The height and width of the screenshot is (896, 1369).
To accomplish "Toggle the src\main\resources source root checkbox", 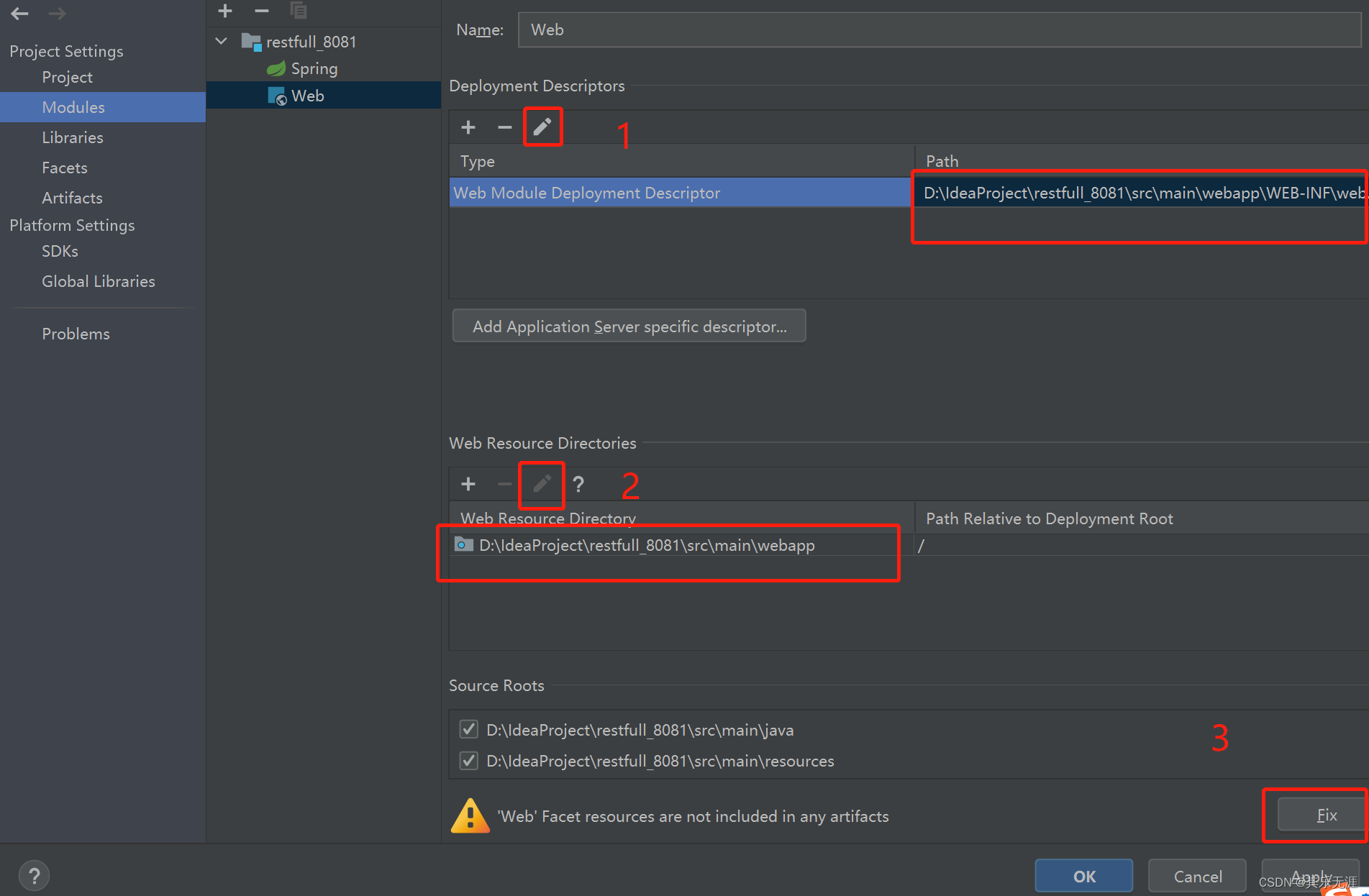I will (469, 760).
